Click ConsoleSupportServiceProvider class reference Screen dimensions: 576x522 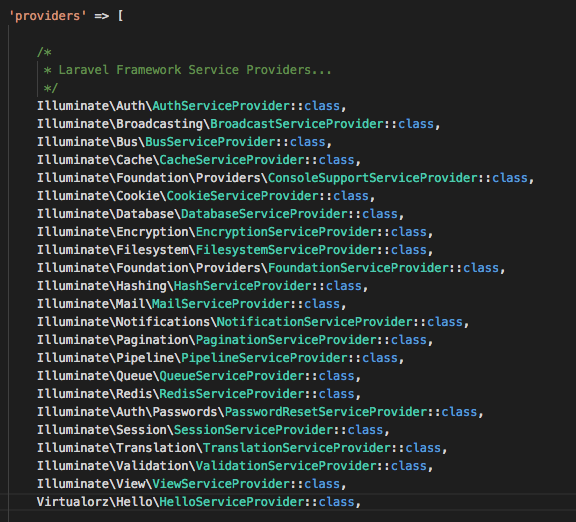[x=373, y=178]
